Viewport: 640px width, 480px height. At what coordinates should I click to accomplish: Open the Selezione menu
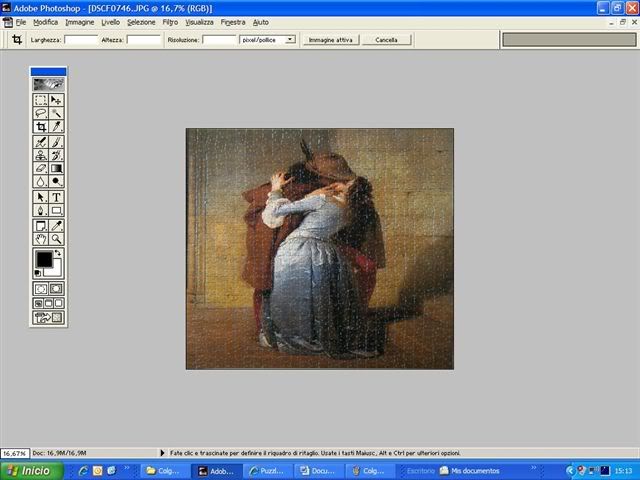[141, 22]
